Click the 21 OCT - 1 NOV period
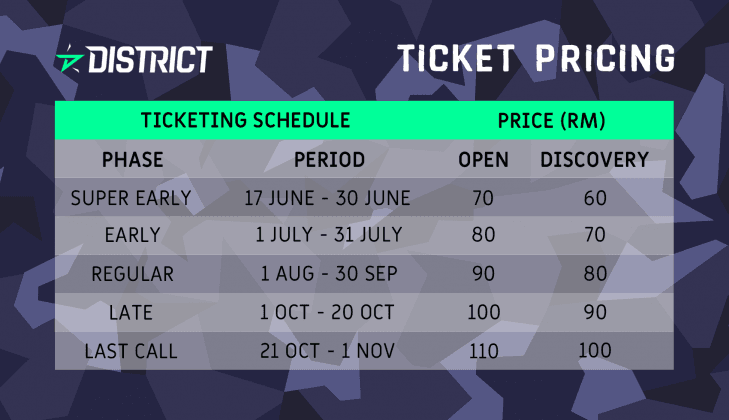 (327, 351)
